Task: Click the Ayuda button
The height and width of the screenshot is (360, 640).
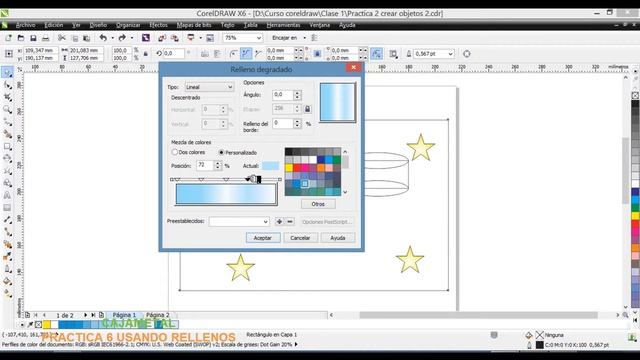Action: point(338,238)
